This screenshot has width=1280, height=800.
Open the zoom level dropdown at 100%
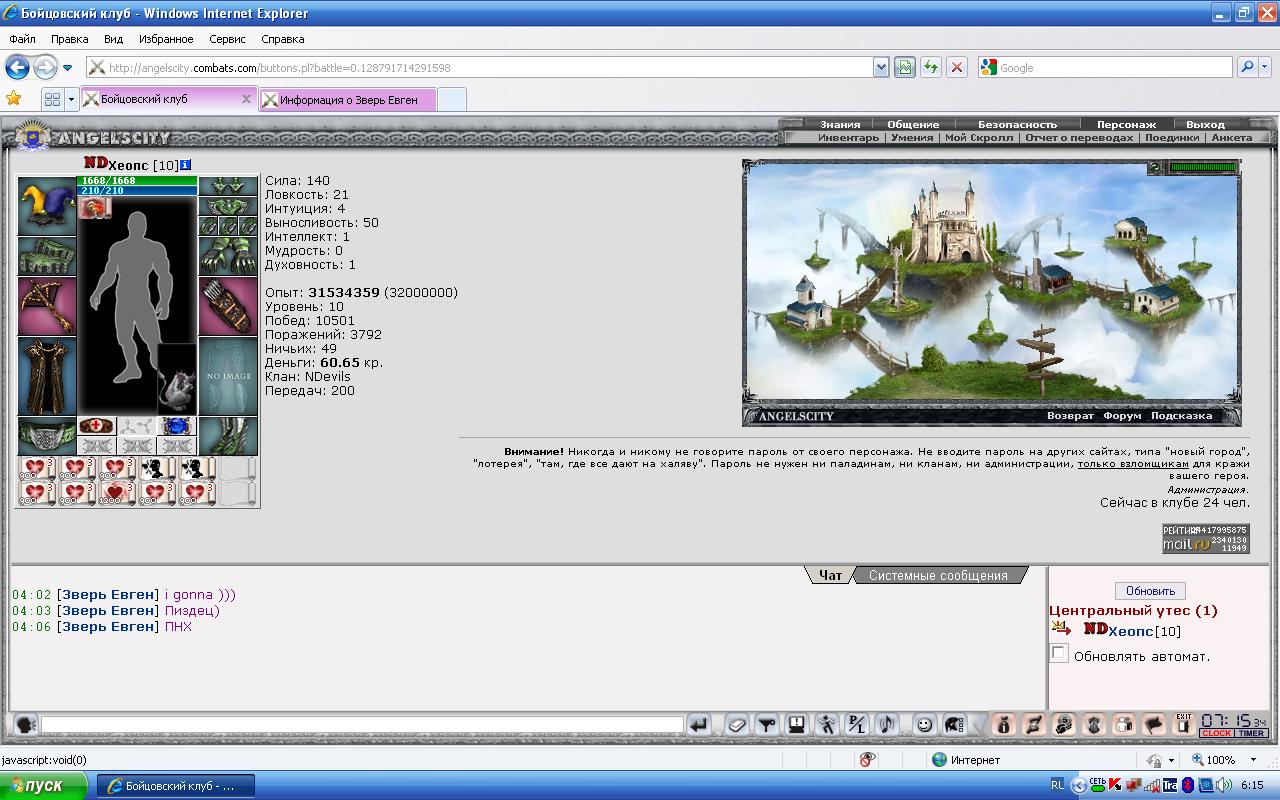point(1253,760)
